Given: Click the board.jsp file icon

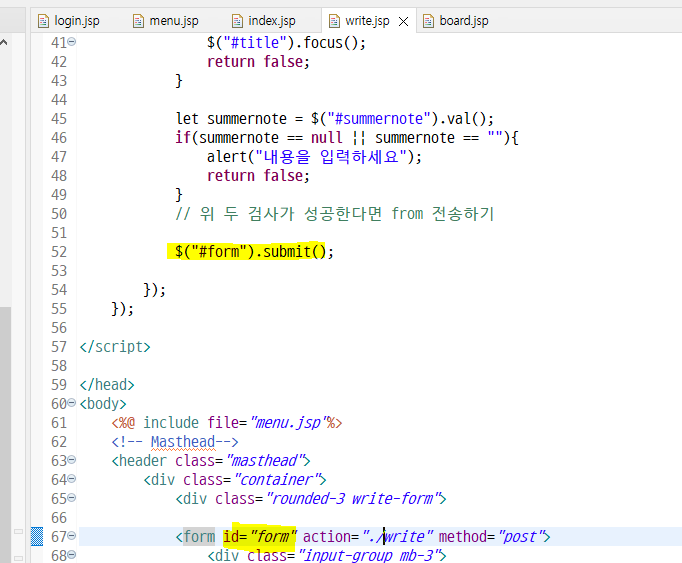Looking at the screenshot, I should [x=428, y=20].
